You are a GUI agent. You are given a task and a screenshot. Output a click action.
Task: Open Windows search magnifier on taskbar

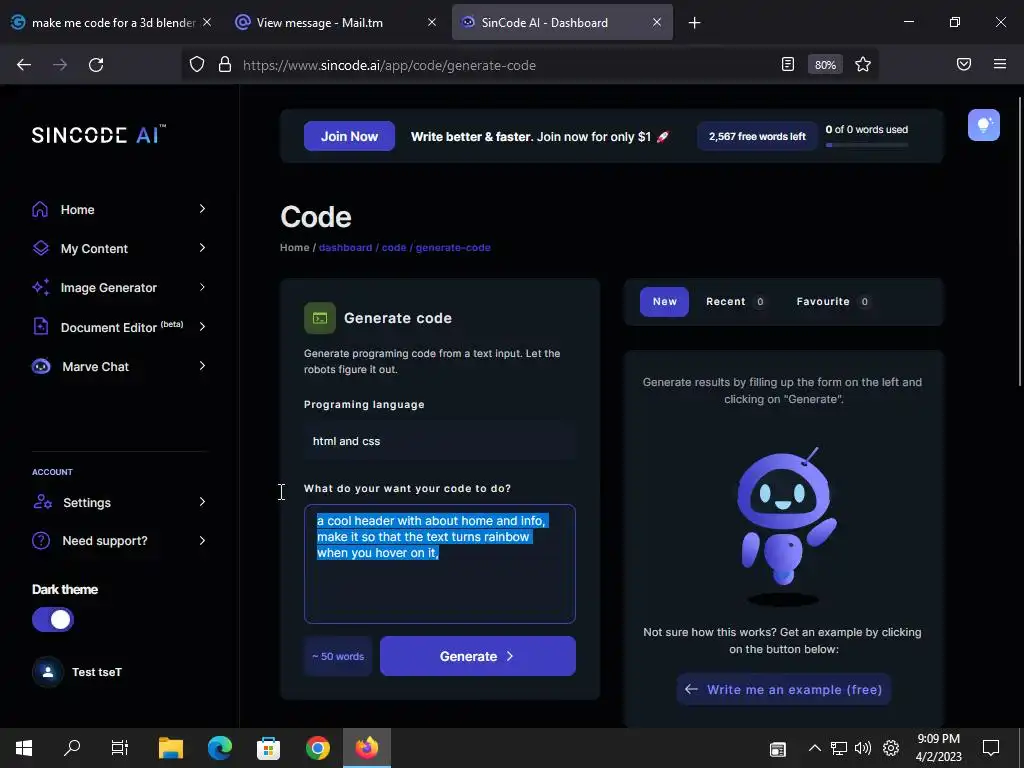(72, 748)
